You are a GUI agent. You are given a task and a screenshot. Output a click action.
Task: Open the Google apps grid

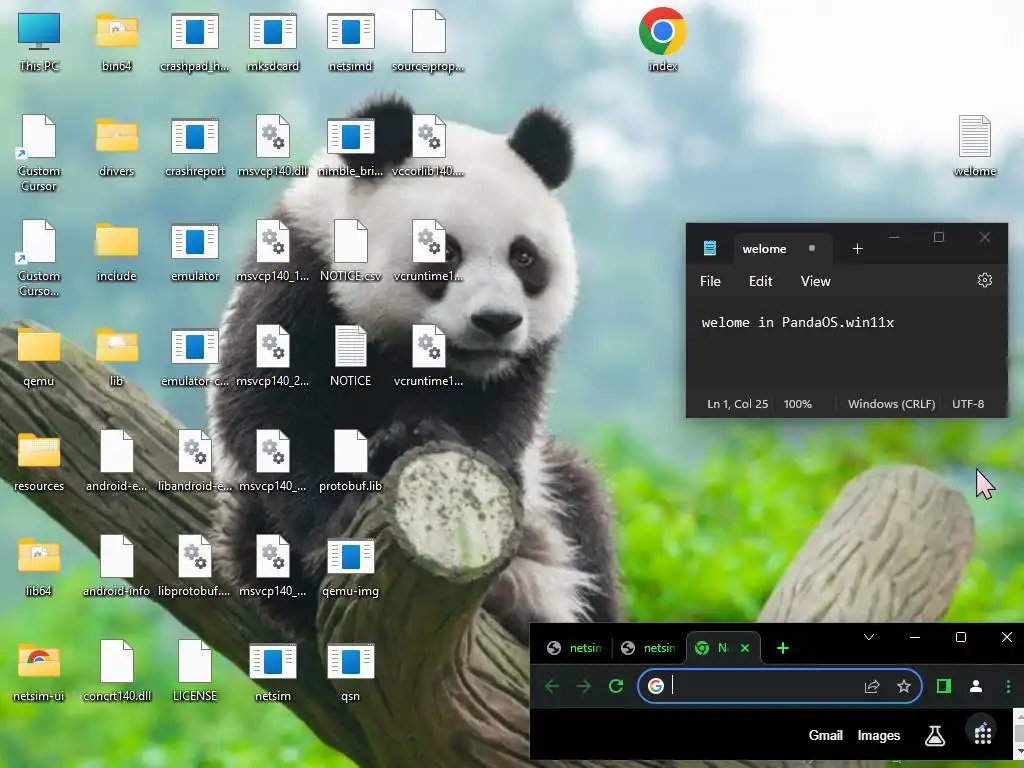tap(982, 735)
